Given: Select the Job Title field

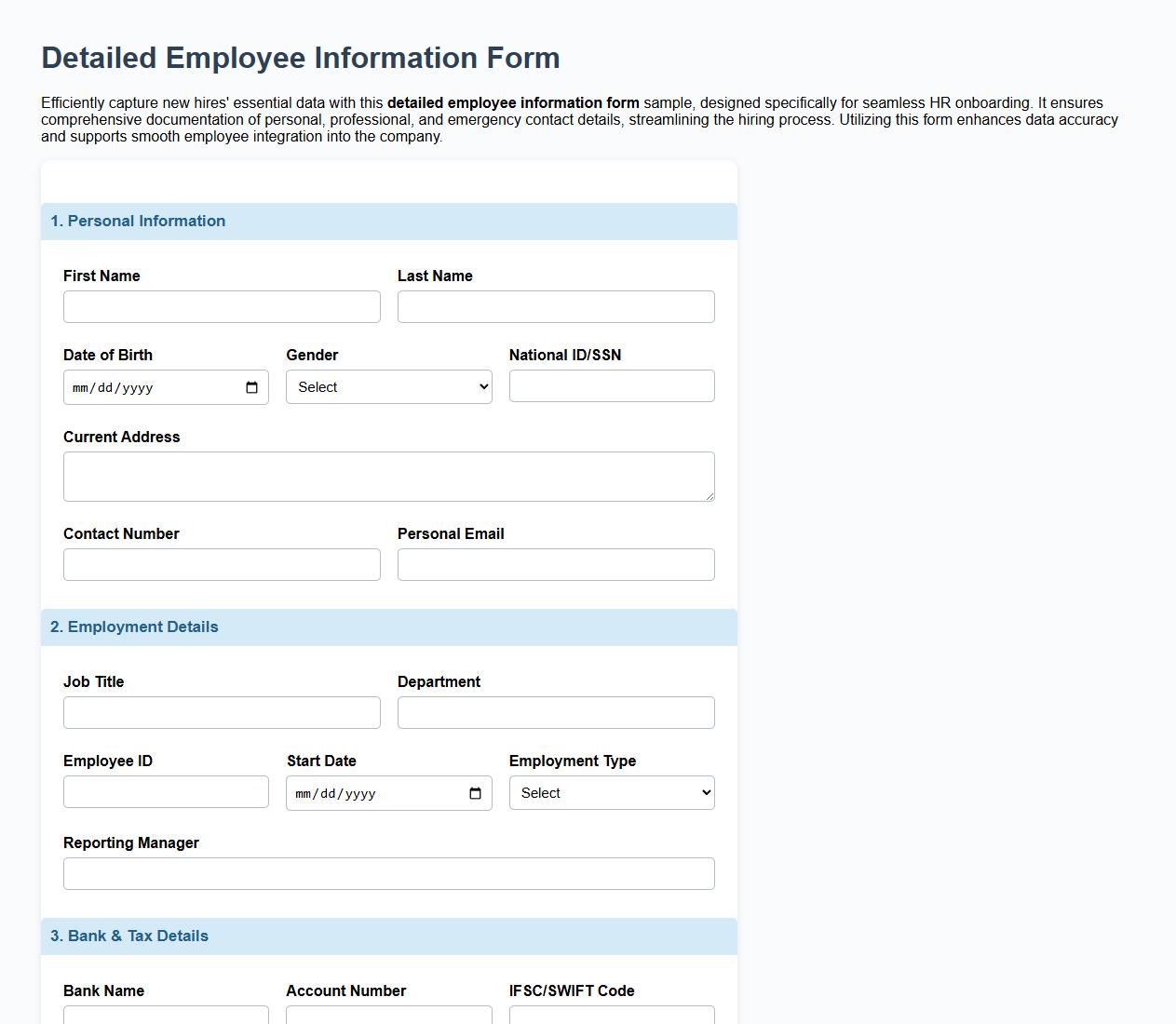Looking at the screenshot, I should 221,712.
